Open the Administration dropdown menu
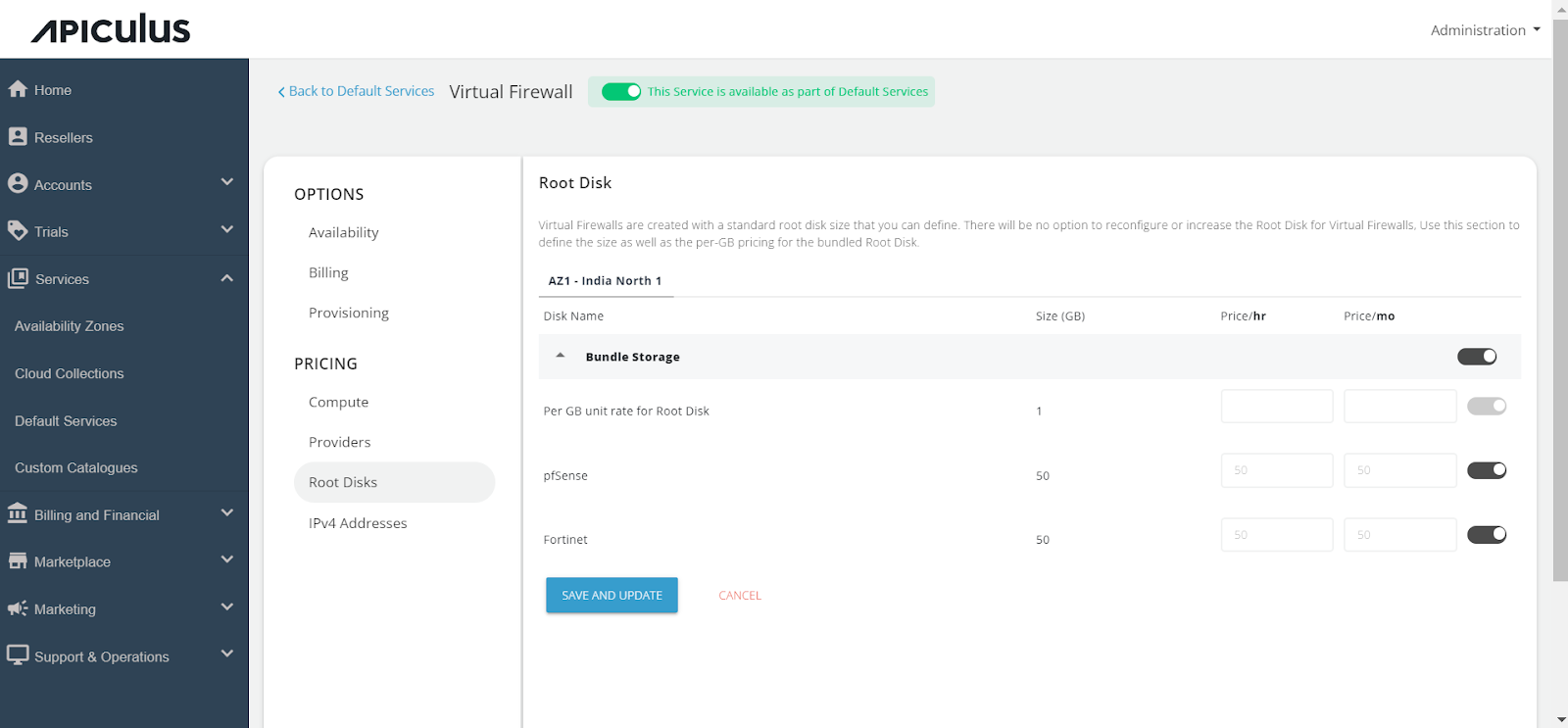The width and height of the screenshot is (1568, 728). (1484, 30)
